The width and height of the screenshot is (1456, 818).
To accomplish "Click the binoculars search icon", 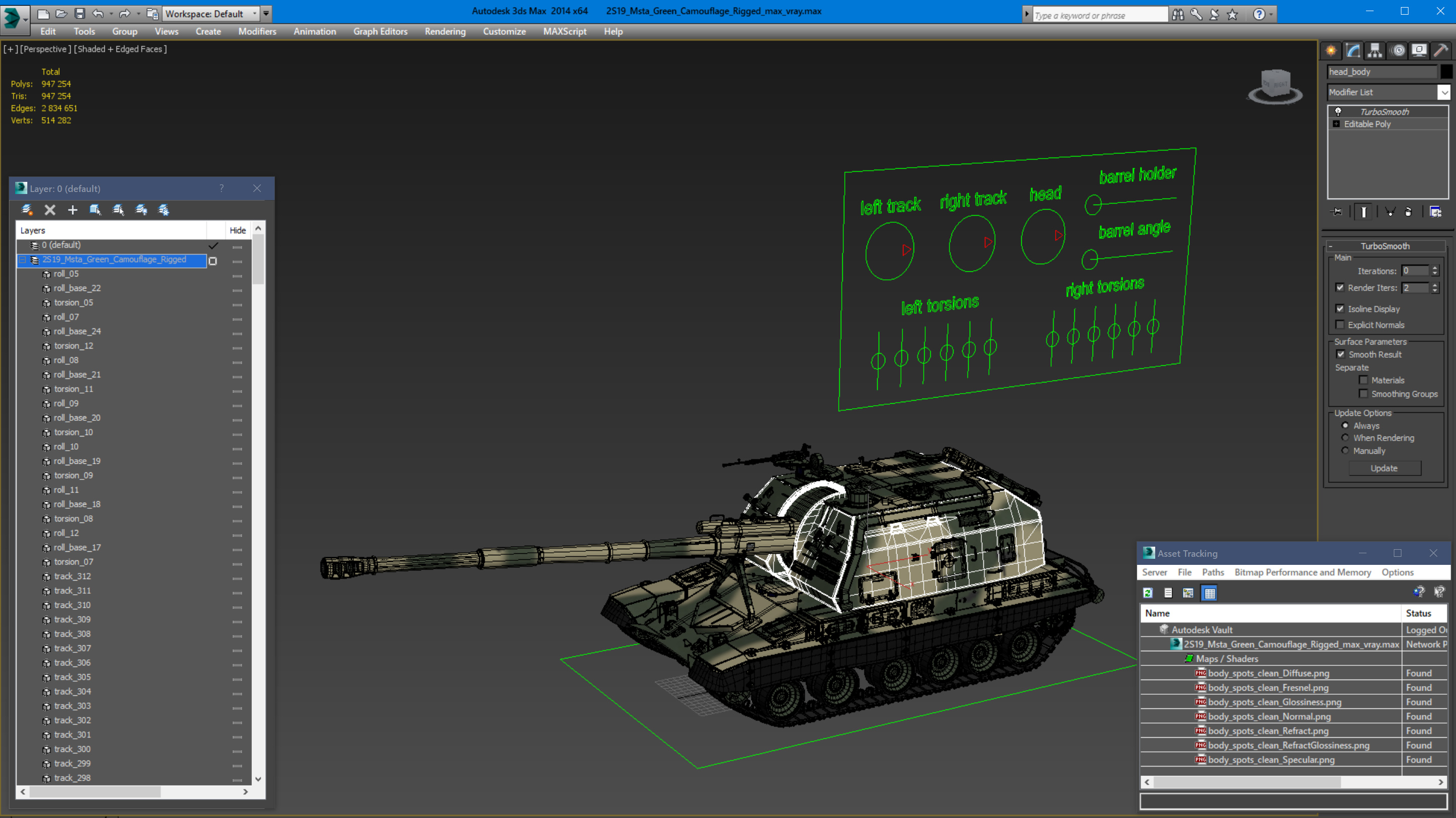I will tap(1178, 15).
